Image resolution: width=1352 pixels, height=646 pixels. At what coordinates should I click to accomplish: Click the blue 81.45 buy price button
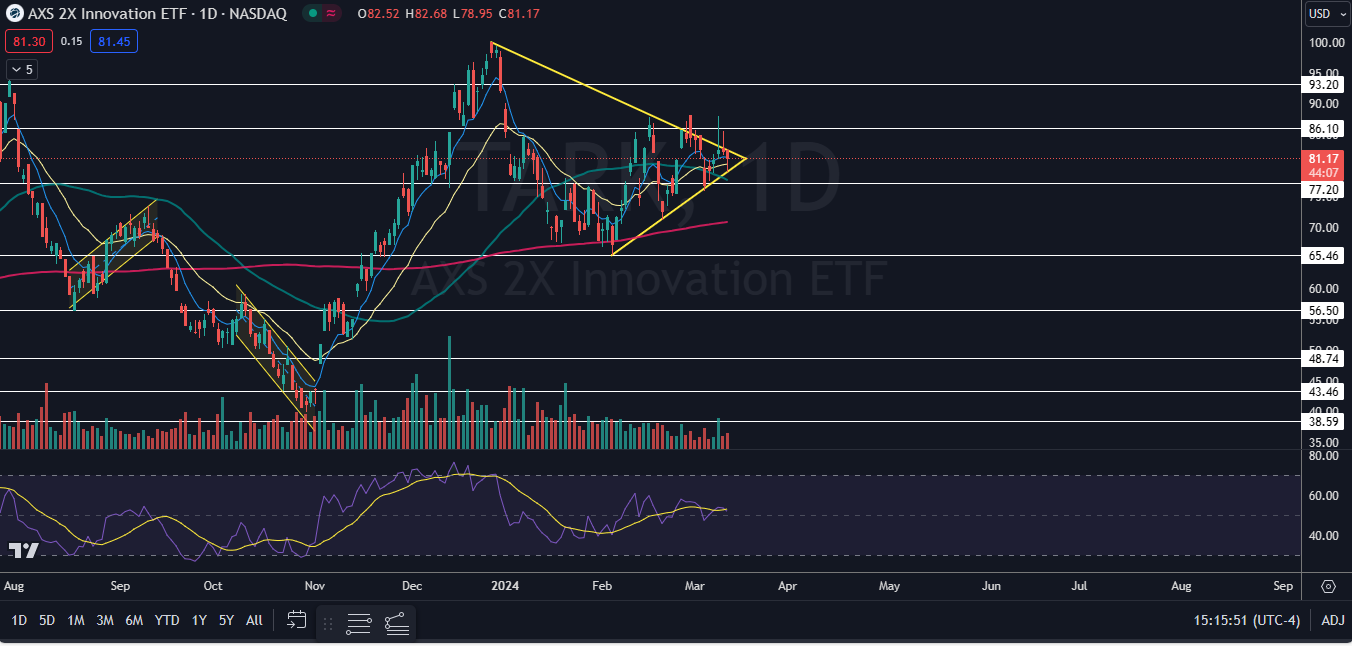click(114, 41)
